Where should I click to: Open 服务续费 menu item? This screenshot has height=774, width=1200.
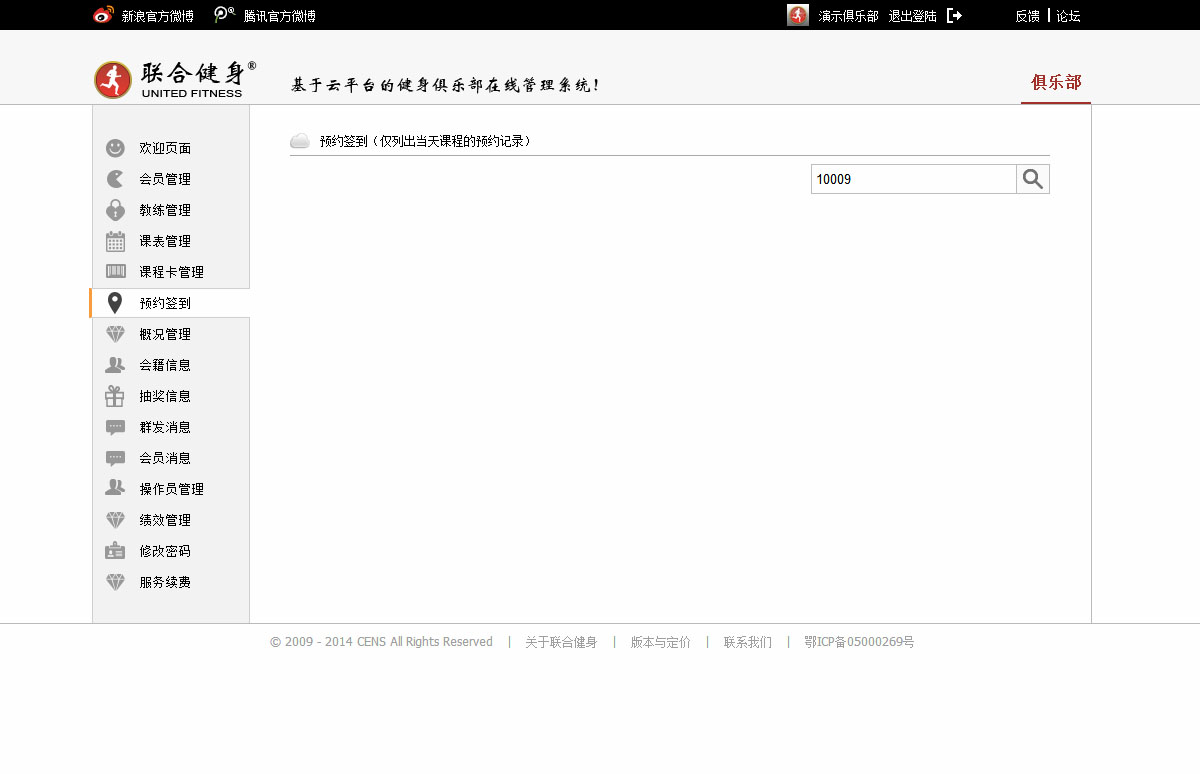165,582
